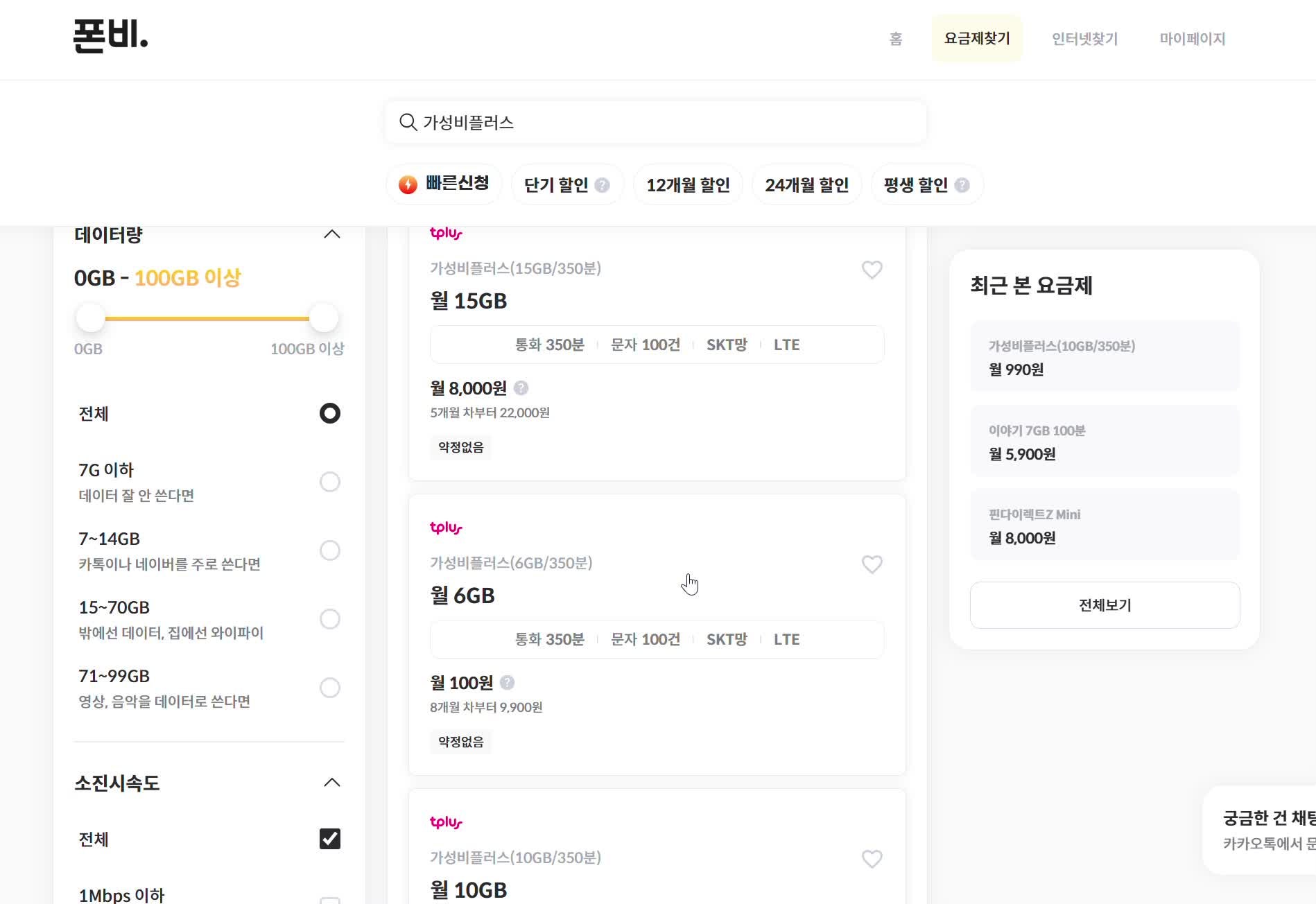Apply the 12개월 할인 filter
This screenshot has height=904, width=1316.
click(x=688, y=184)
